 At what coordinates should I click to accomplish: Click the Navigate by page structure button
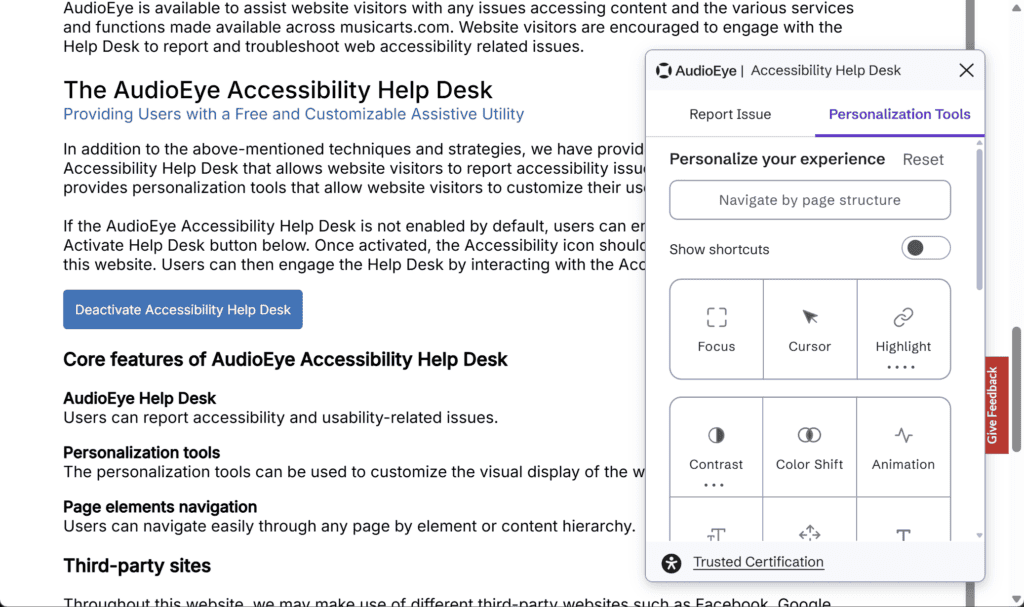coord(809,199)
